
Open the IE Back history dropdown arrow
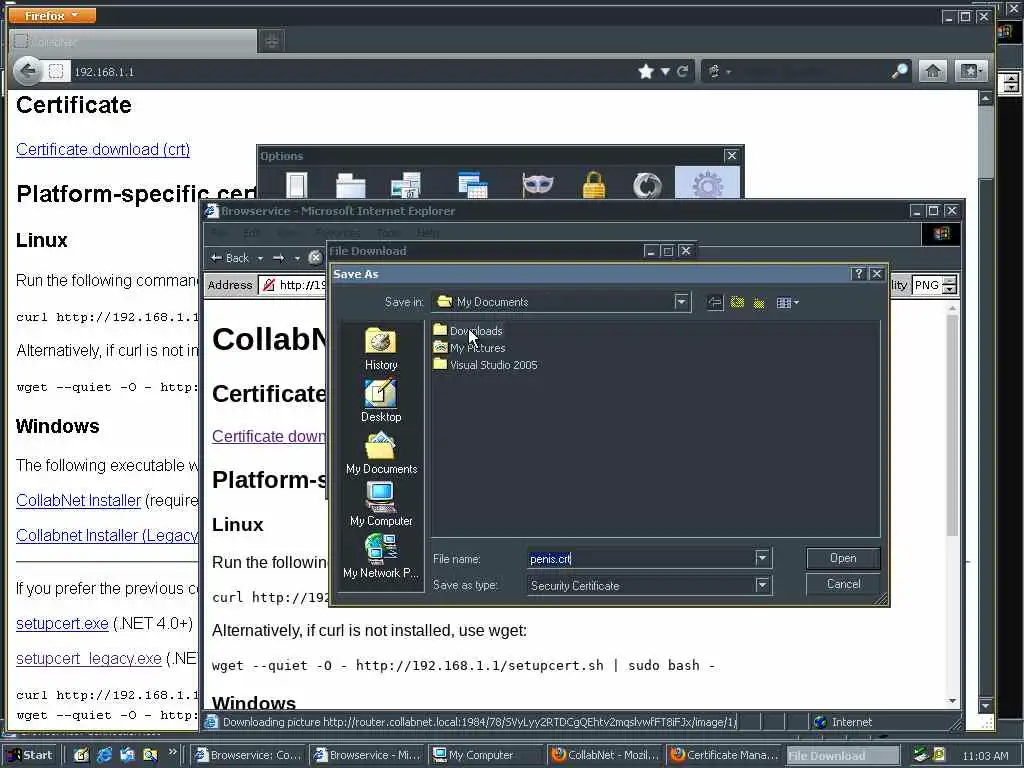coord(260,259)
